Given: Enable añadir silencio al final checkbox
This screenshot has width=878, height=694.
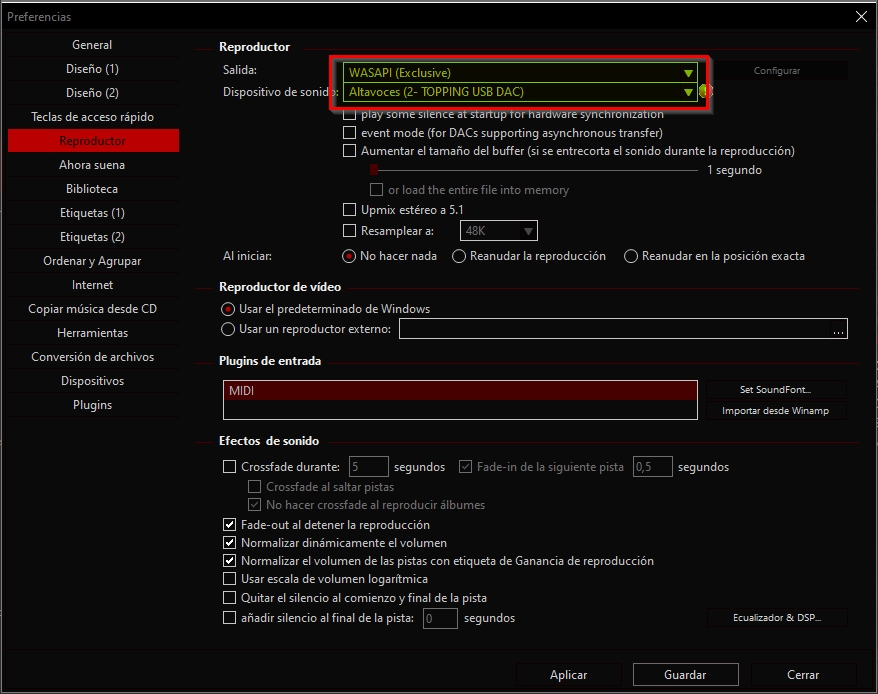Looking at the screenshot, I should (230, 618).
